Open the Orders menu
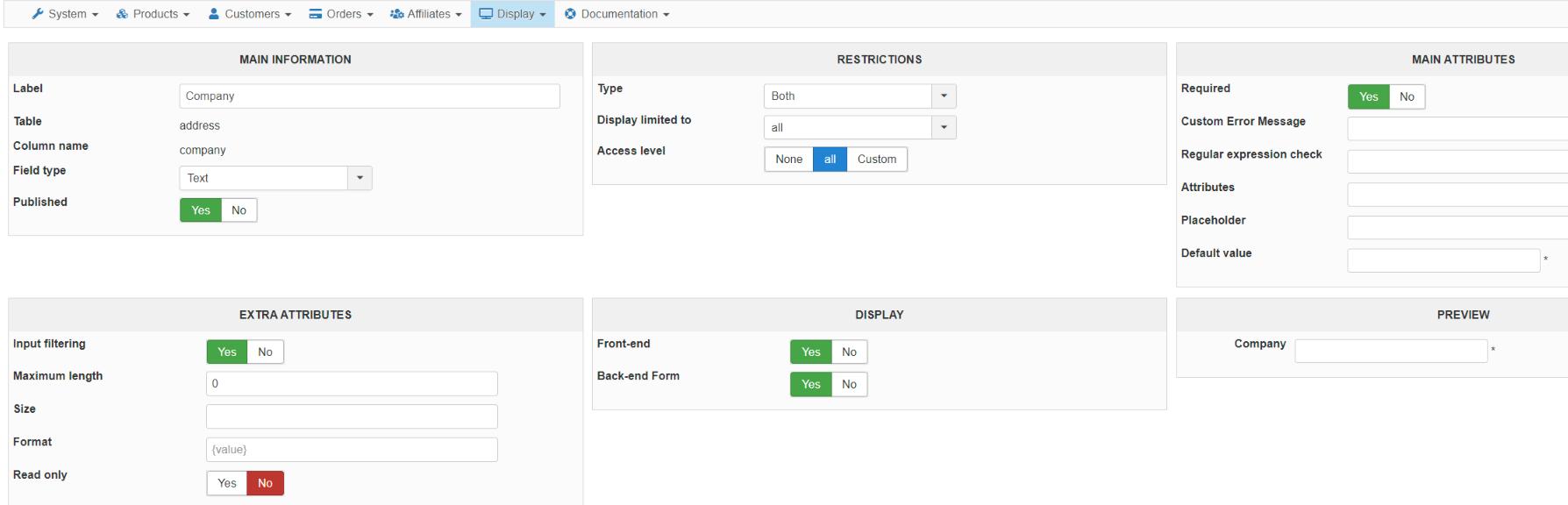This screenshot has height=505, width=1568. click(x=342, y=14)
